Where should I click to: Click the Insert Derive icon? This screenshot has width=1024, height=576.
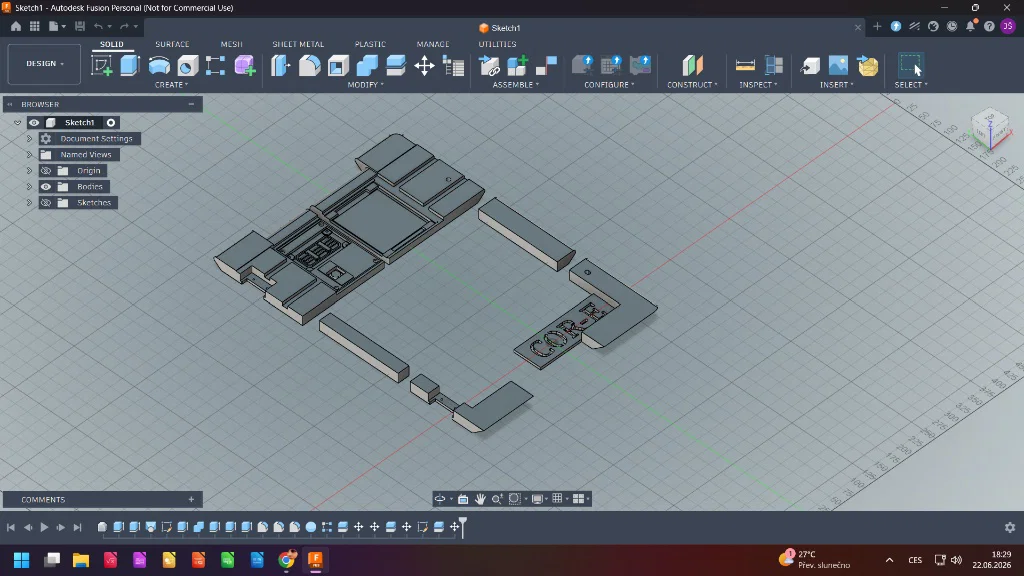click(x=810, y=65)
